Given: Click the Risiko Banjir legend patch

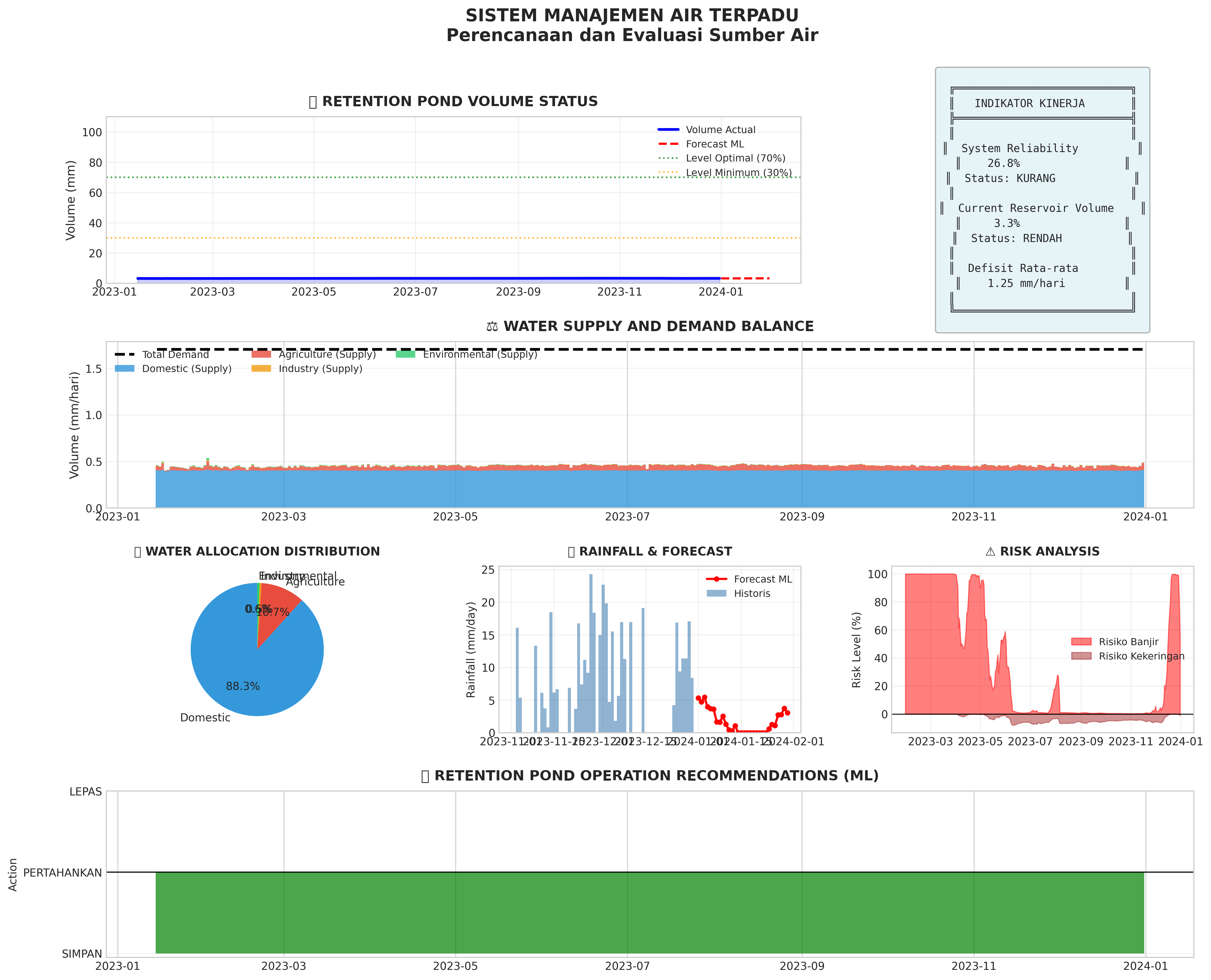Looking at the screenshot, I should coord(1081,642).
